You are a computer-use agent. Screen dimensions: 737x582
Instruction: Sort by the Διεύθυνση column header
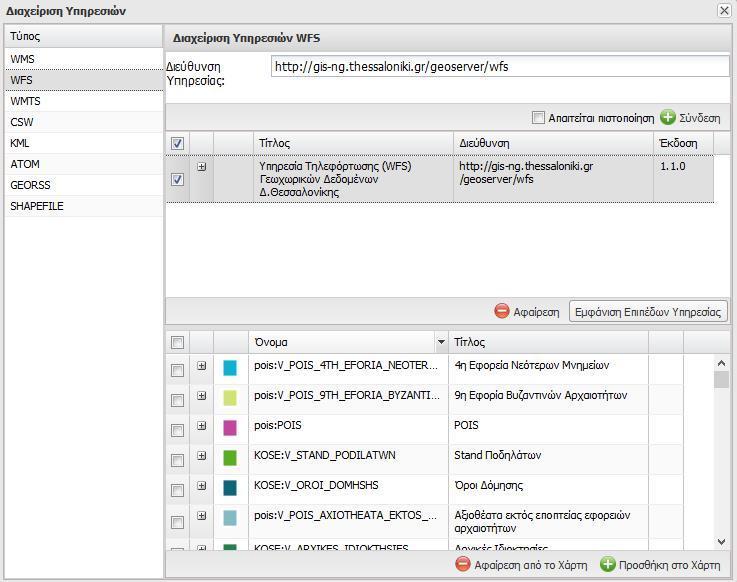click(x=553, y=143)
